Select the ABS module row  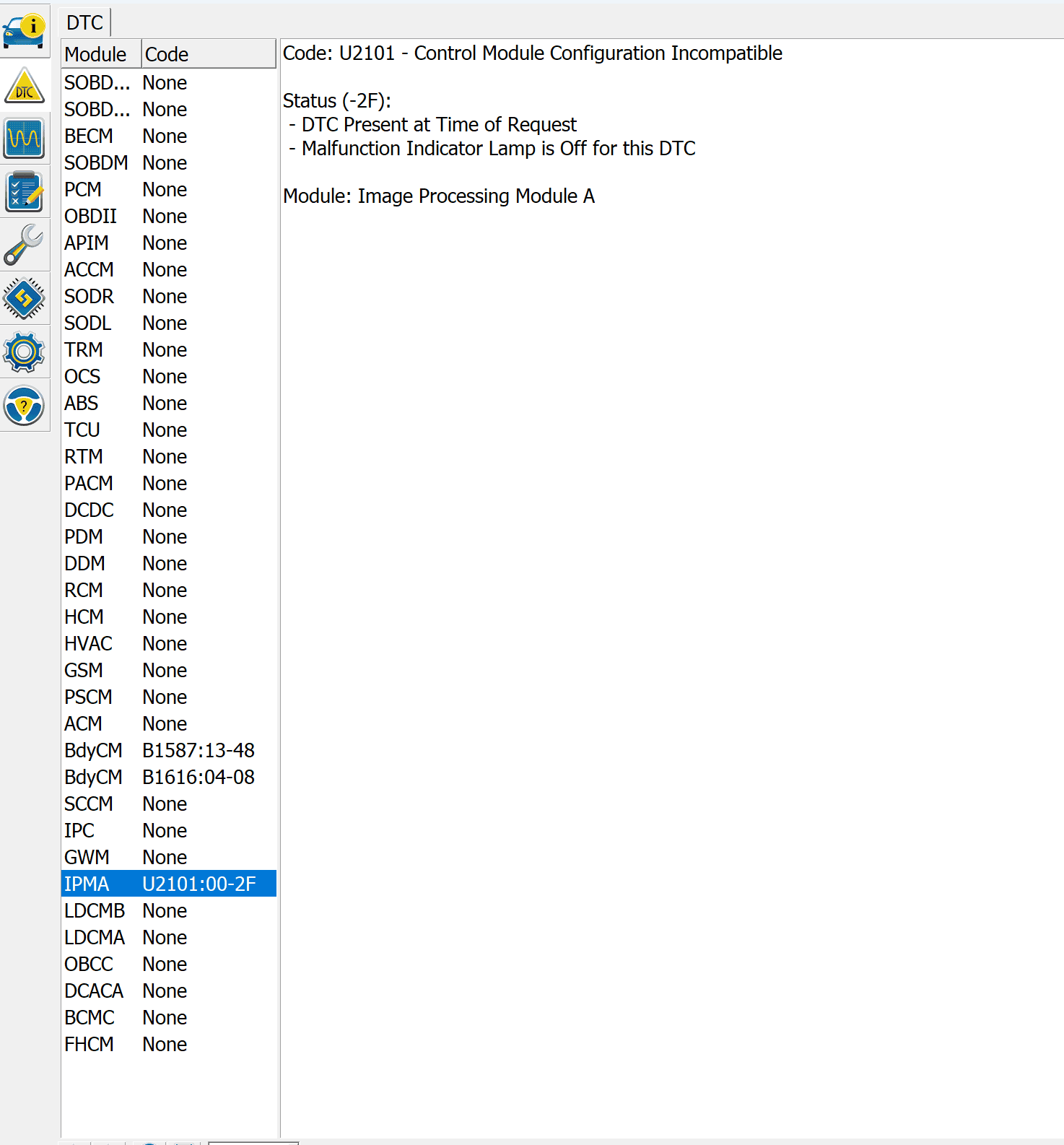pyautogui.click(x=168, y=404)
